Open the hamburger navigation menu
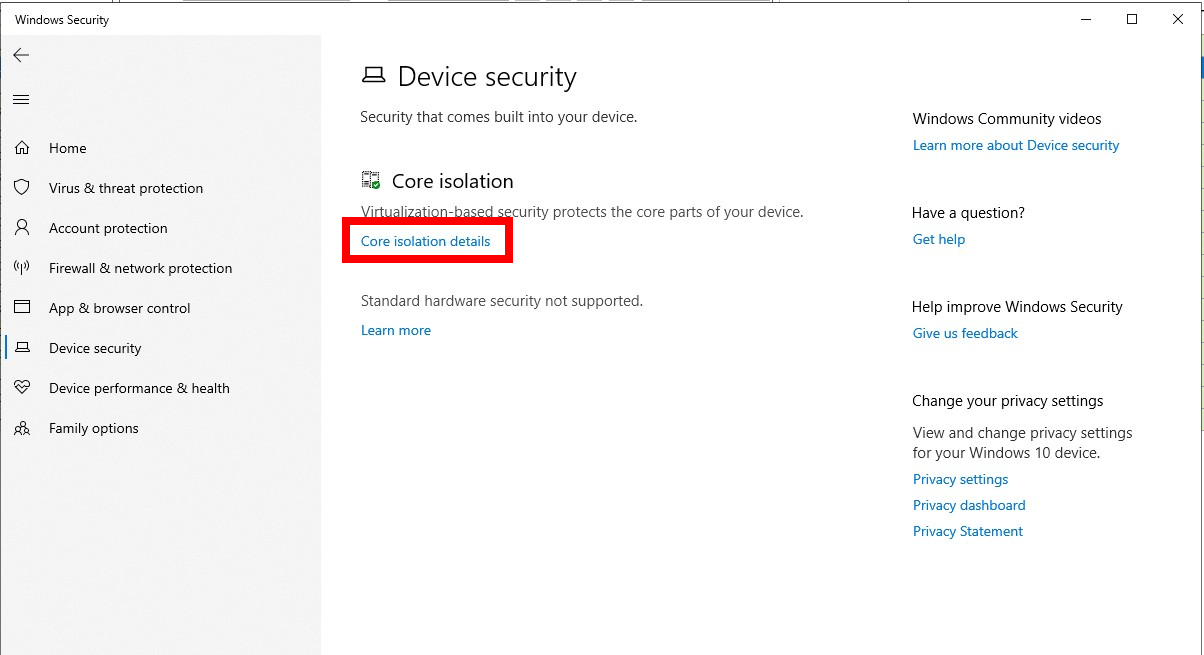 21,99
